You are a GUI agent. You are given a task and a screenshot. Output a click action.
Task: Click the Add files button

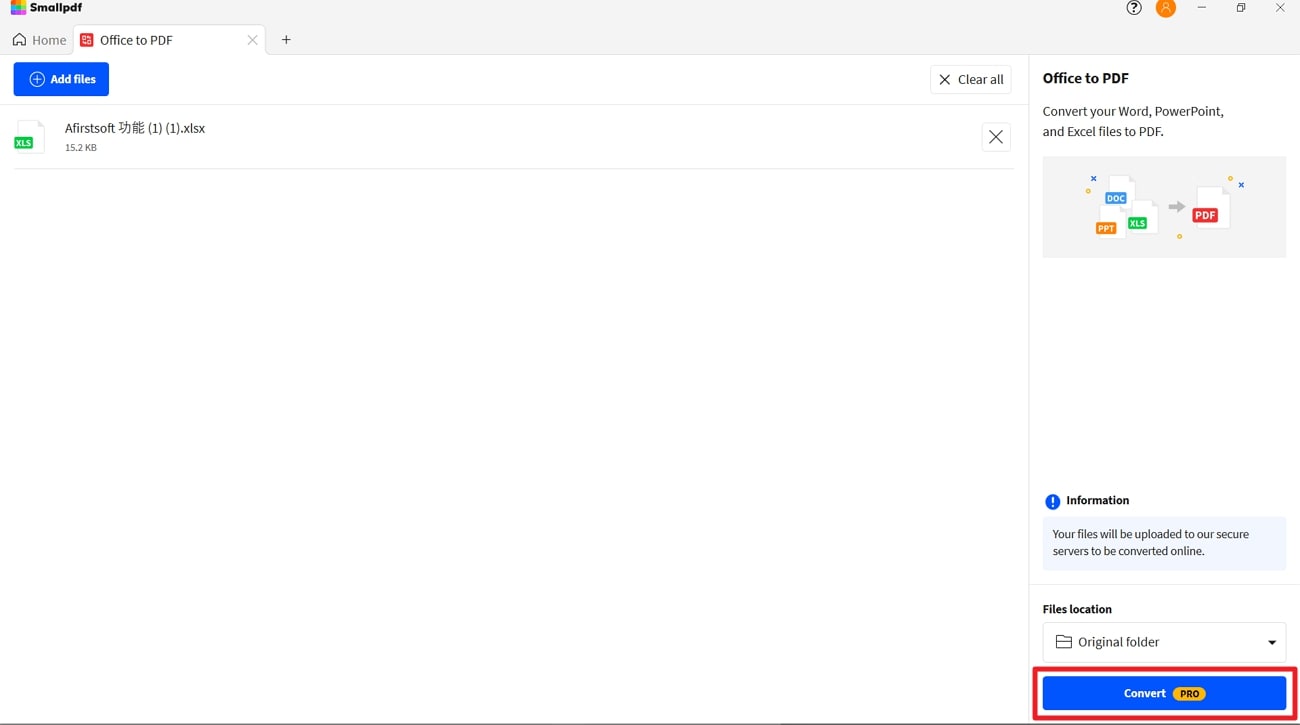pyautogui.click(x=61, y=79)
